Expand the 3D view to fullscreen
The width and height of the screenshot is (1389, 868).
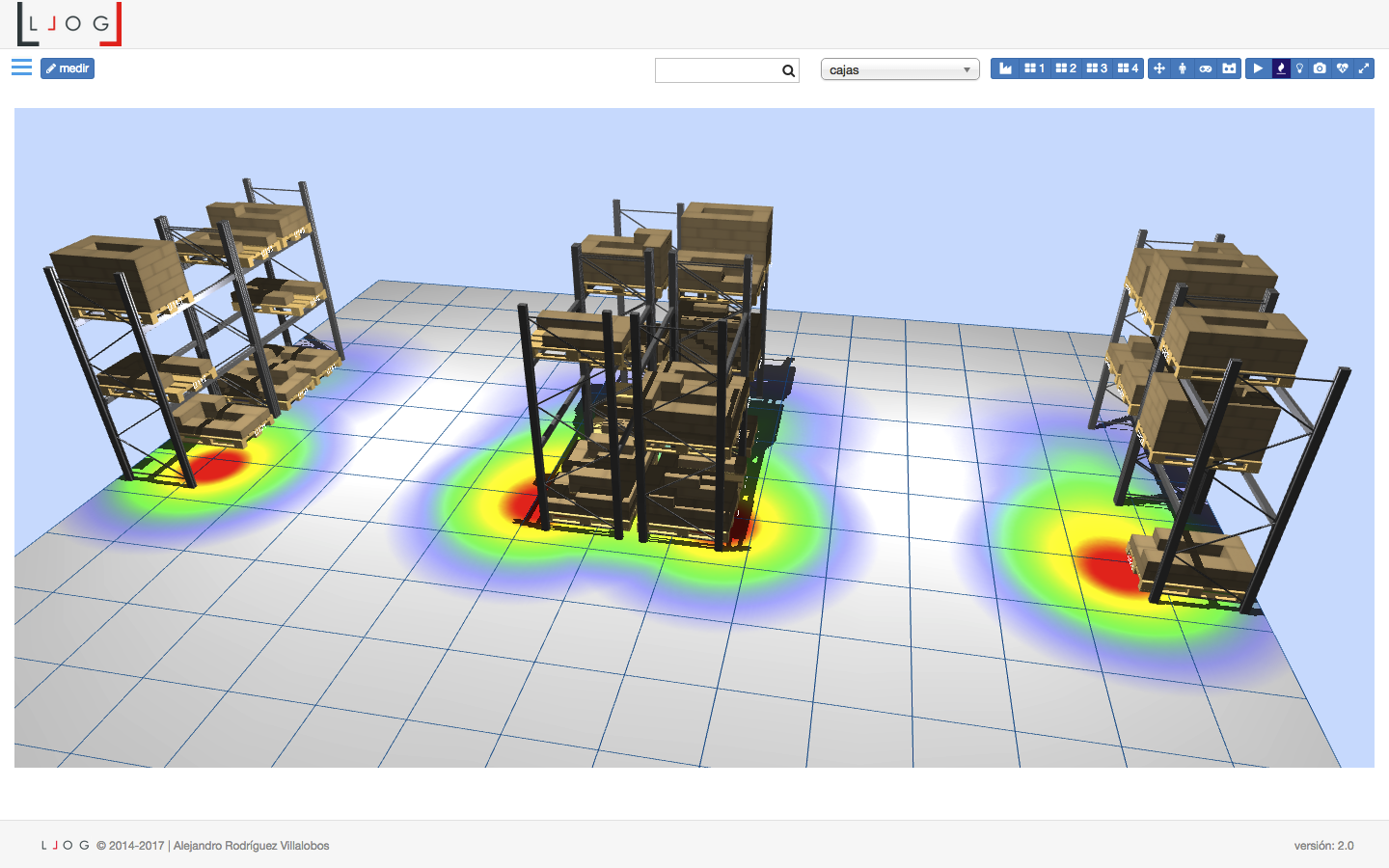coord(1364,68)
